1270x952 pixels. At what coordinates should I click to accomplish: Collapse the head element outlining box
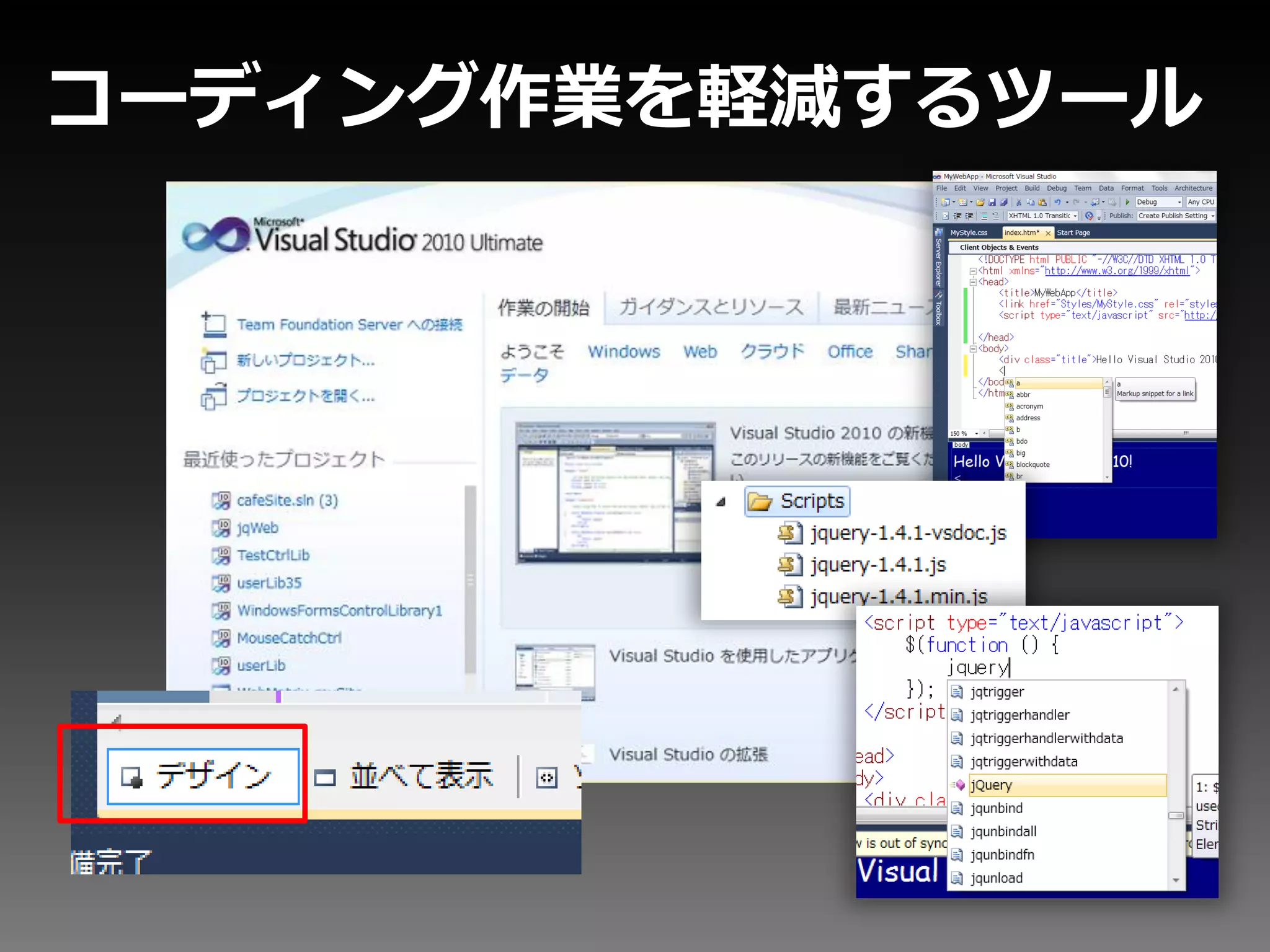[x=973, y=282]
